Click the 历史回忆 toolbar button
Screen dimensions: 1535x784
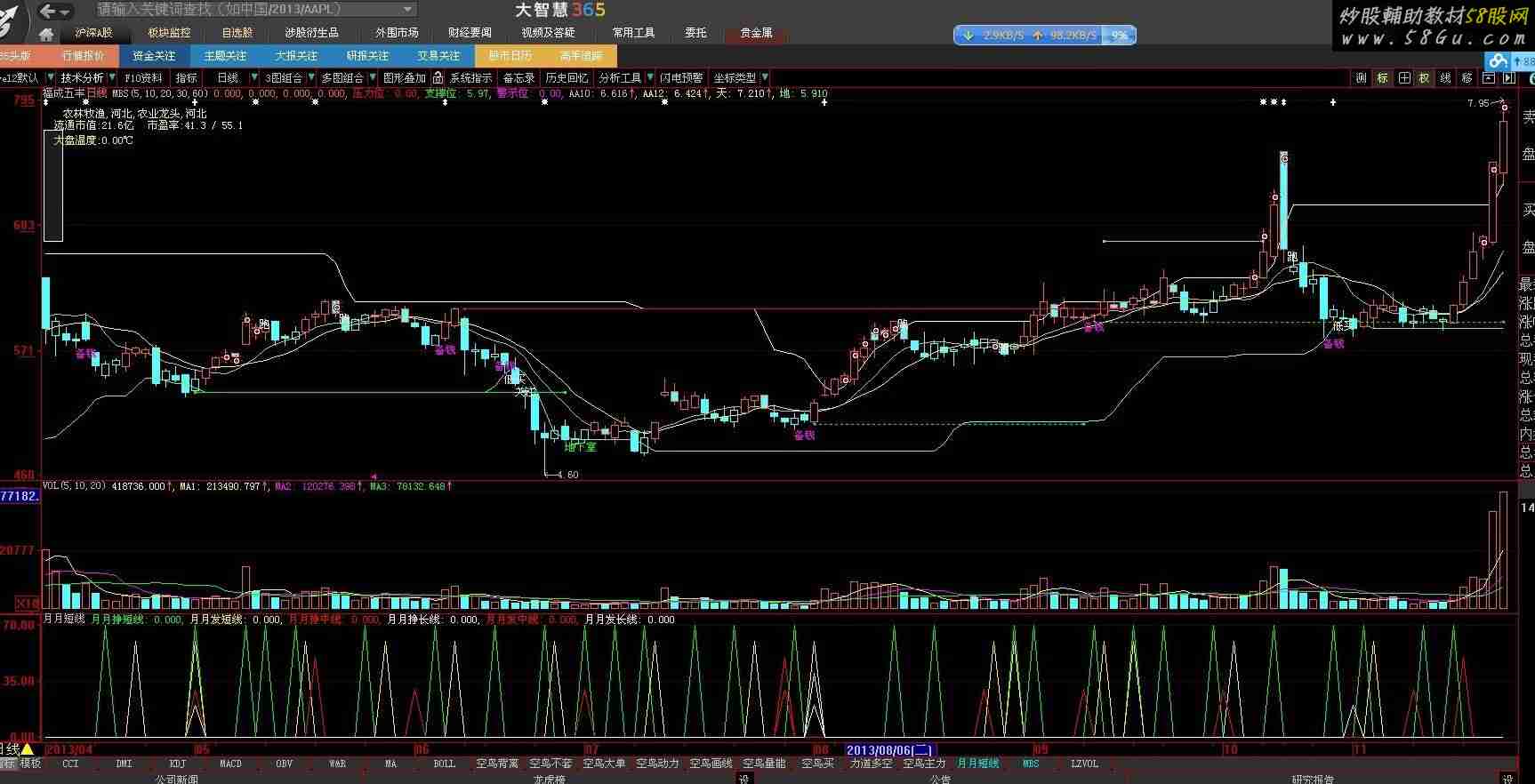(567, 78)
